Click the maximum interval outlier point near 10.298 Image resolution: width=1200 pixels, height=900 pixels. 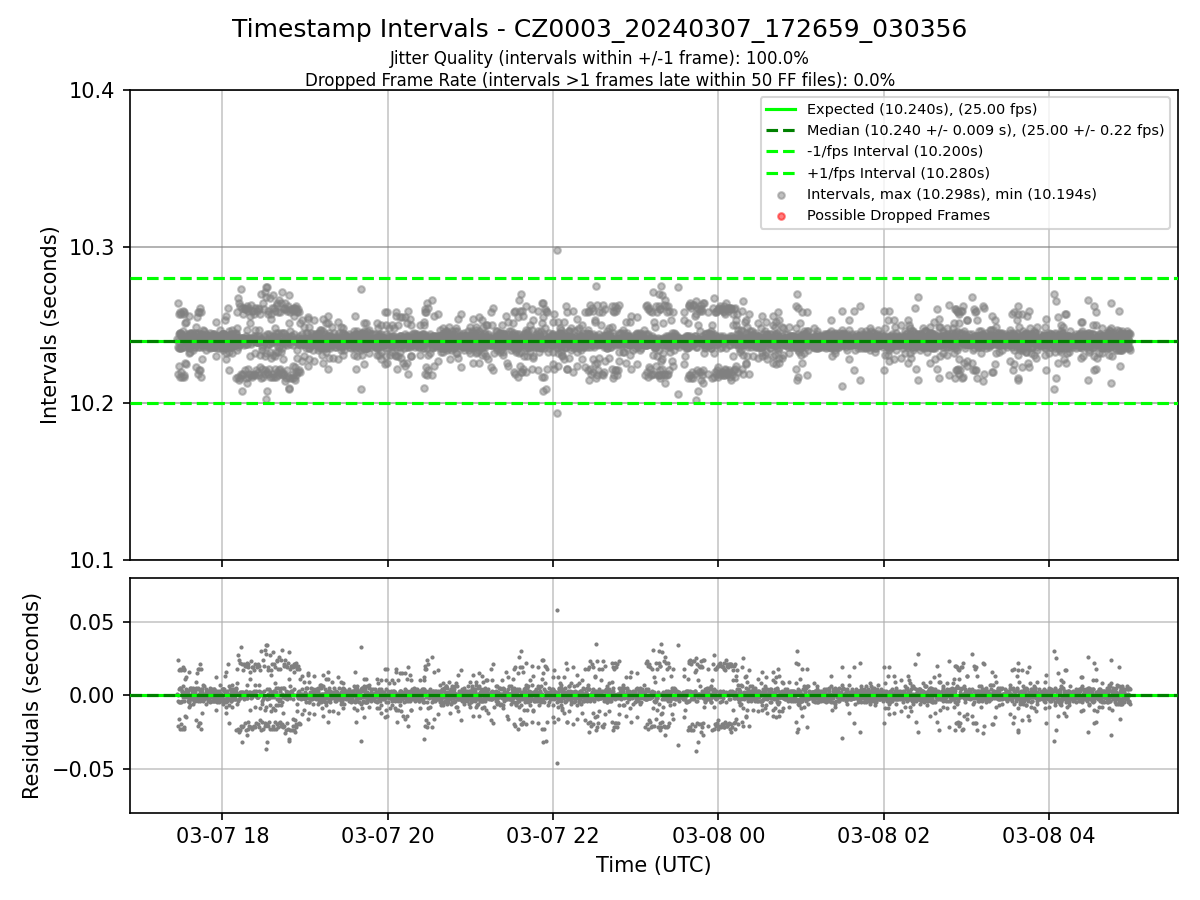(557, 250)
